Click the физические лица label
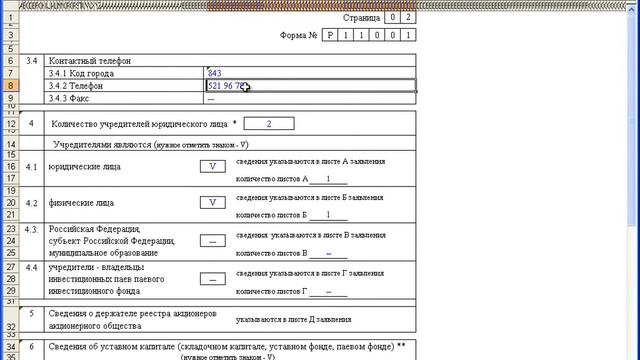640x360 pixels. pyautogui.click(x=81, y=203)
